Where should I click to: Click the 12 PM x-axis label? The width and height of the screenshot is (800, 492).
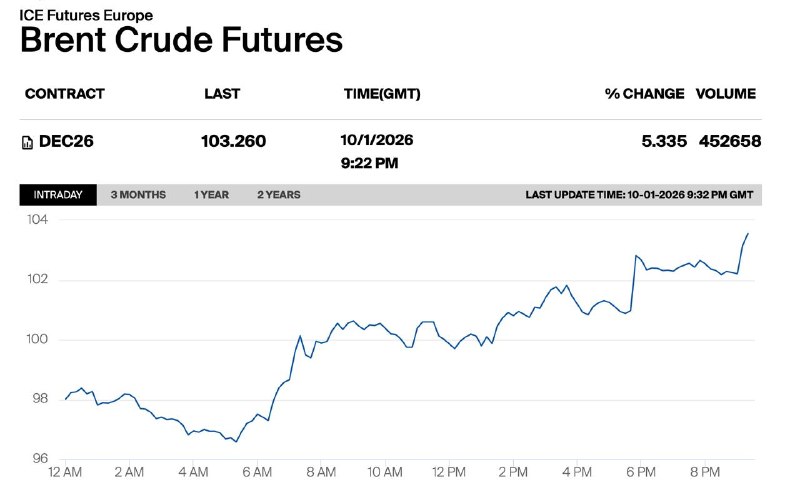pos(449,473)
